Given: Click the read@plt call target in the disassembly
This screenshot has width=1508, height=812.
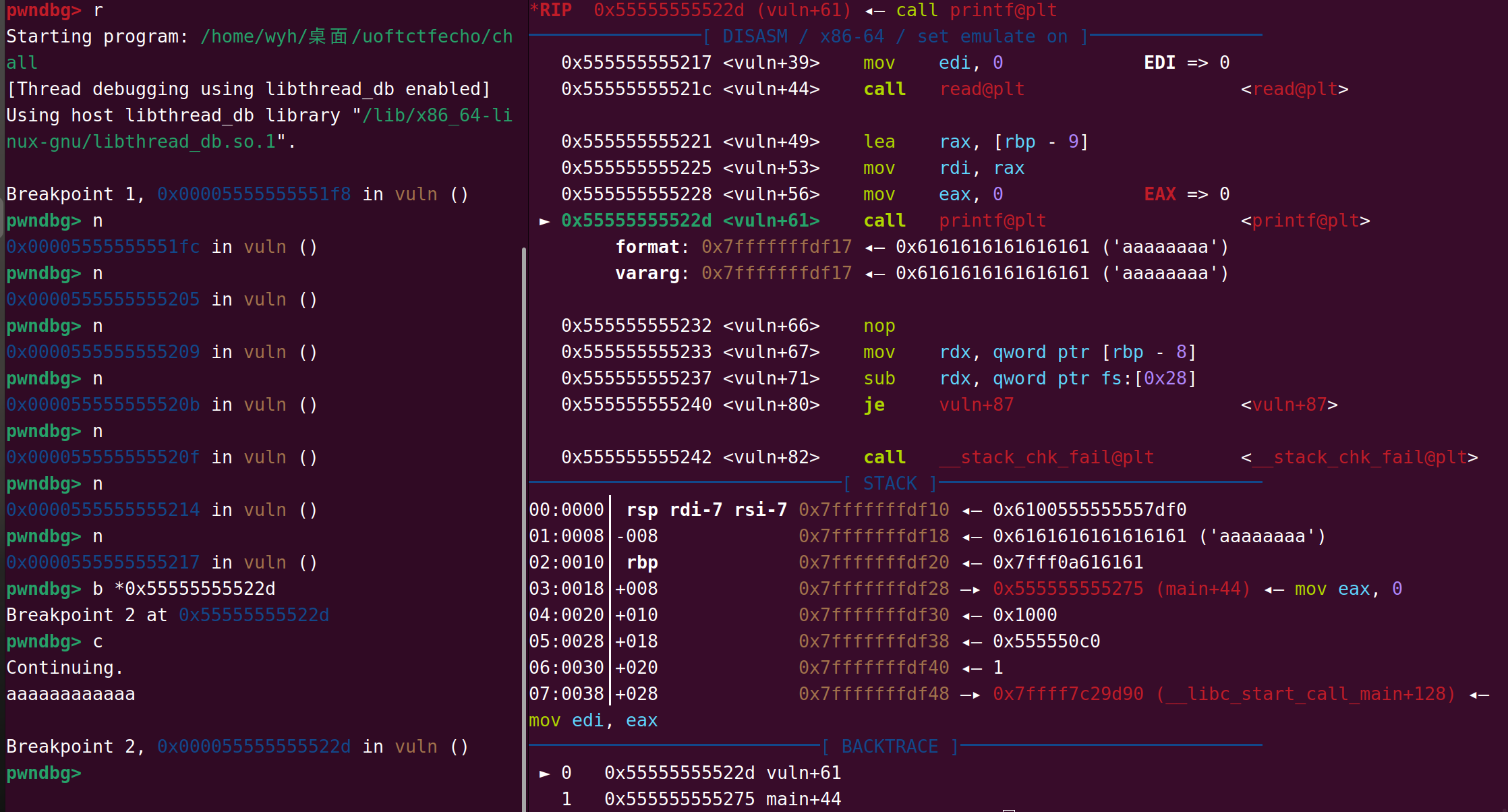Looking at the screenshot, I should pos(981,90).
